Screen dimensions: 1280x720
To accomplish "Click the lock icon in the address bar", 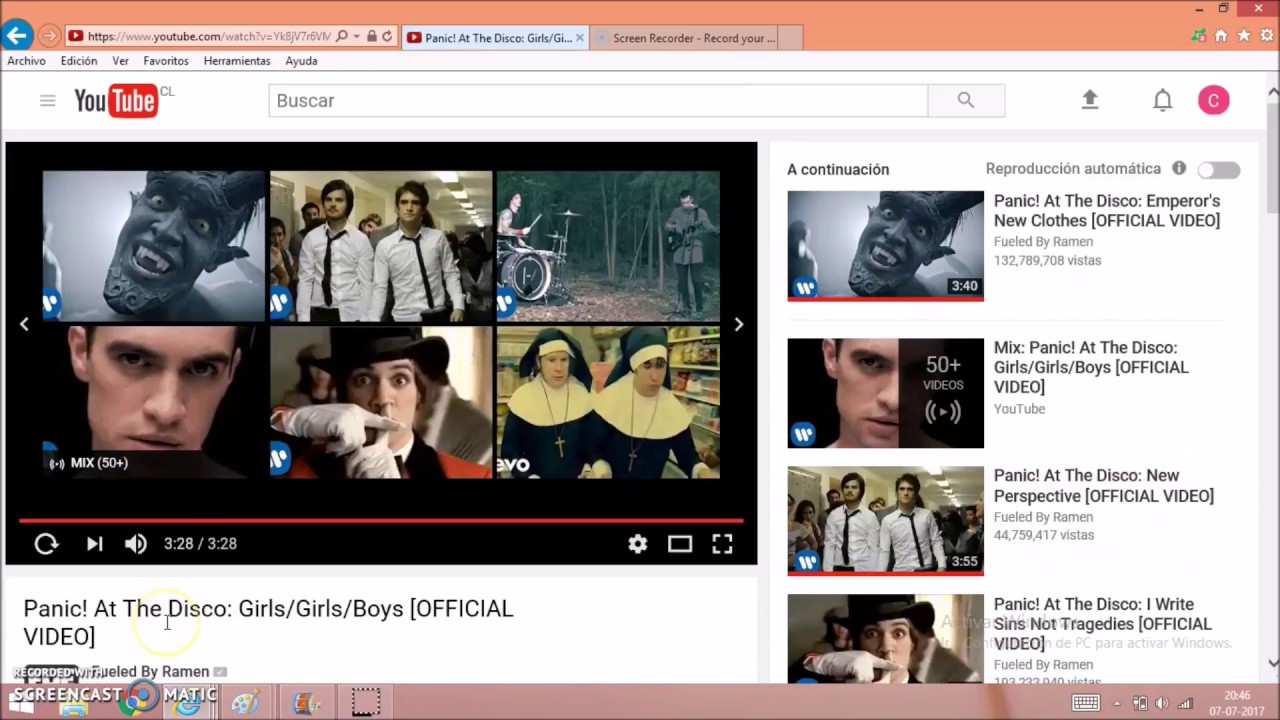I will 372,37.
